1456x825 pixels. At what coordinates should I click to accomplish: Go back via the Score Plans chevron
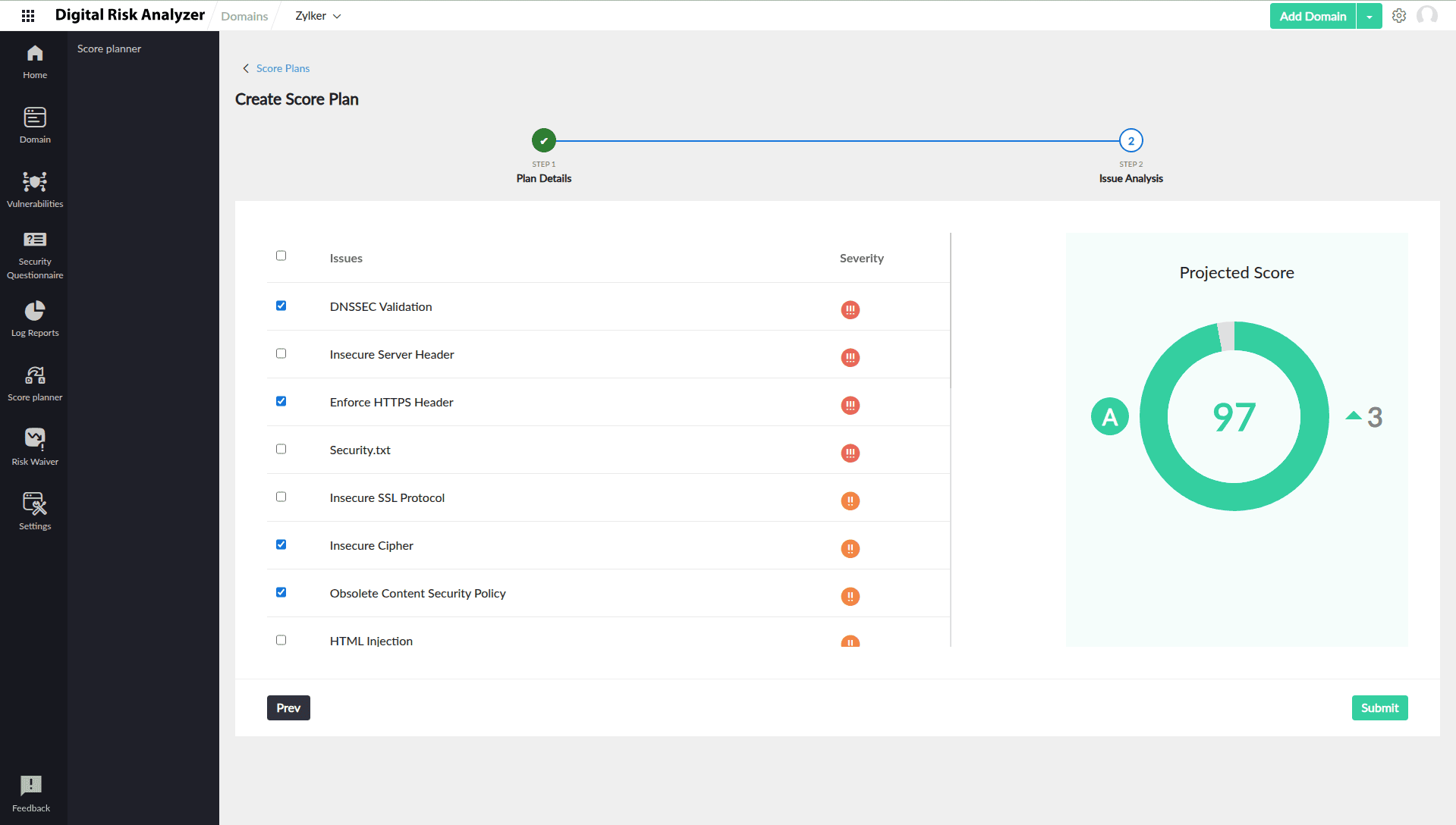pyautogui.click(x=246, y=68)
